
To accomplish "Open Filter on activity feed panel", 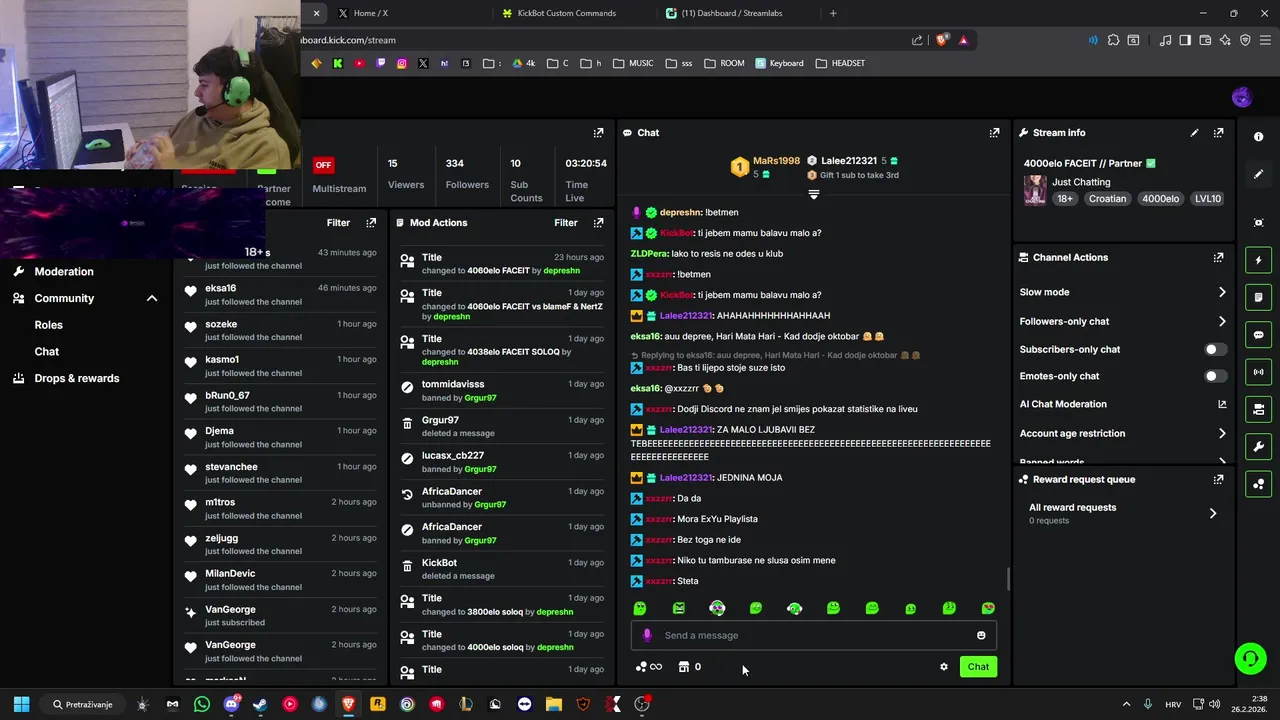I will click(338, 222).
